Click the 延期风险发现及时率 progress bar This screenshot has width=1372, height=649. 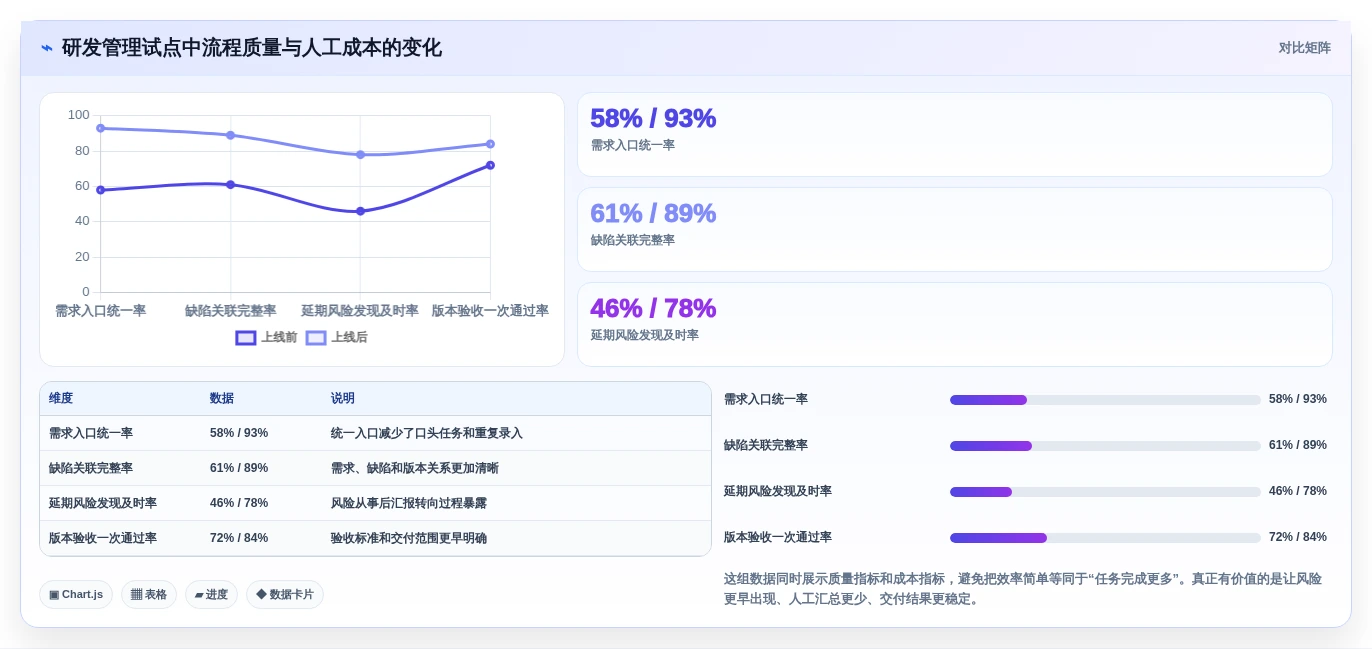(1105, 492)
